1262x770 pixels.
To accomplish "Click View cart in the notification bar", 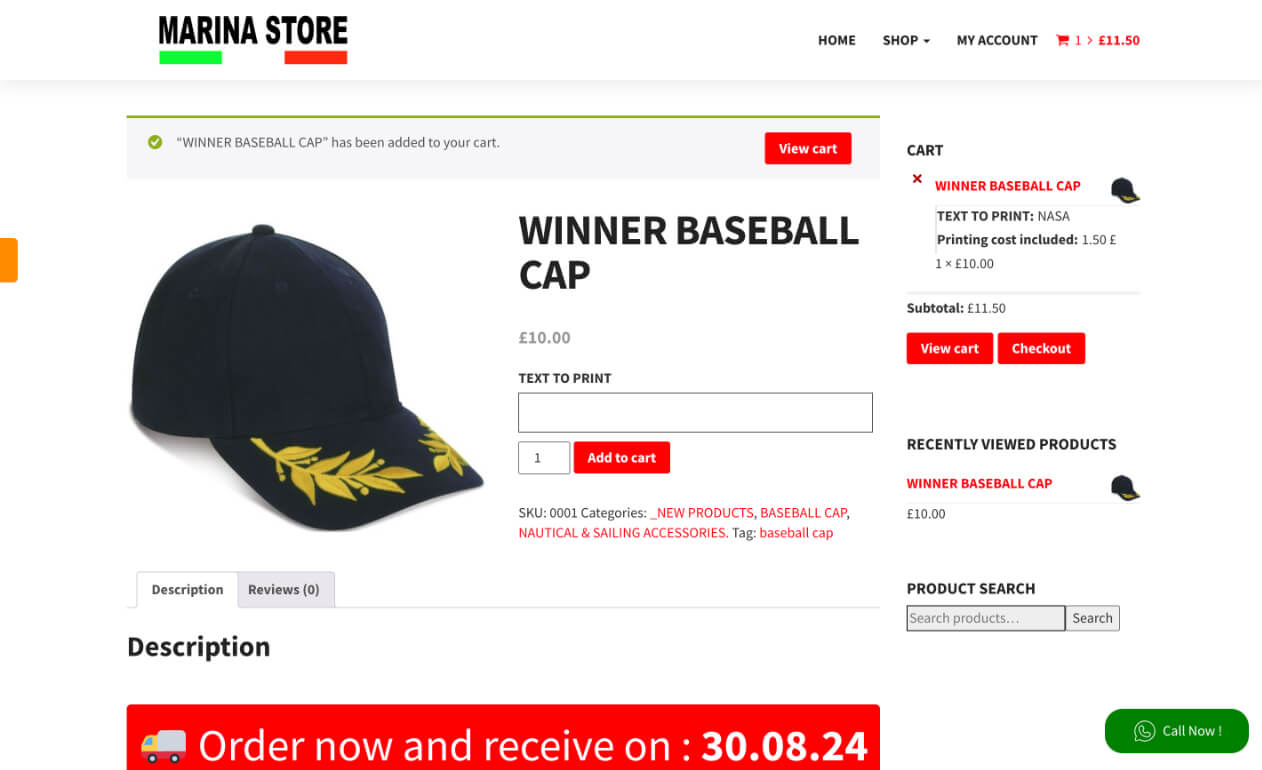I will click(808, 149).
